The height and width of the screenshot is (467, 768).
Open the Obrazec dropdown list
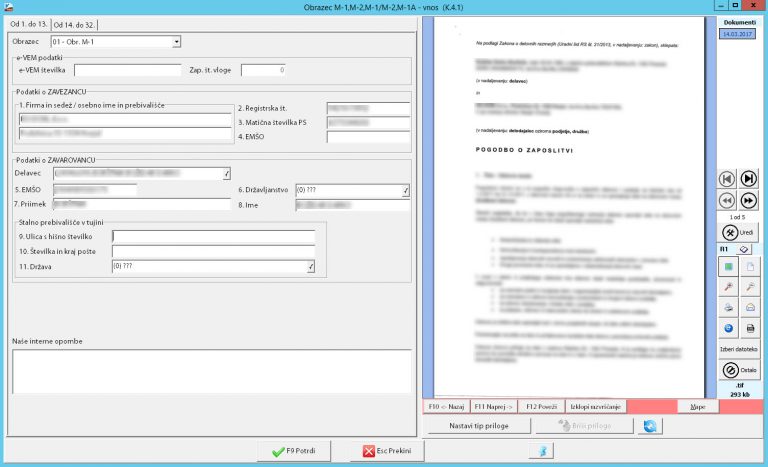pyautogui.click(x=176, y=42)
